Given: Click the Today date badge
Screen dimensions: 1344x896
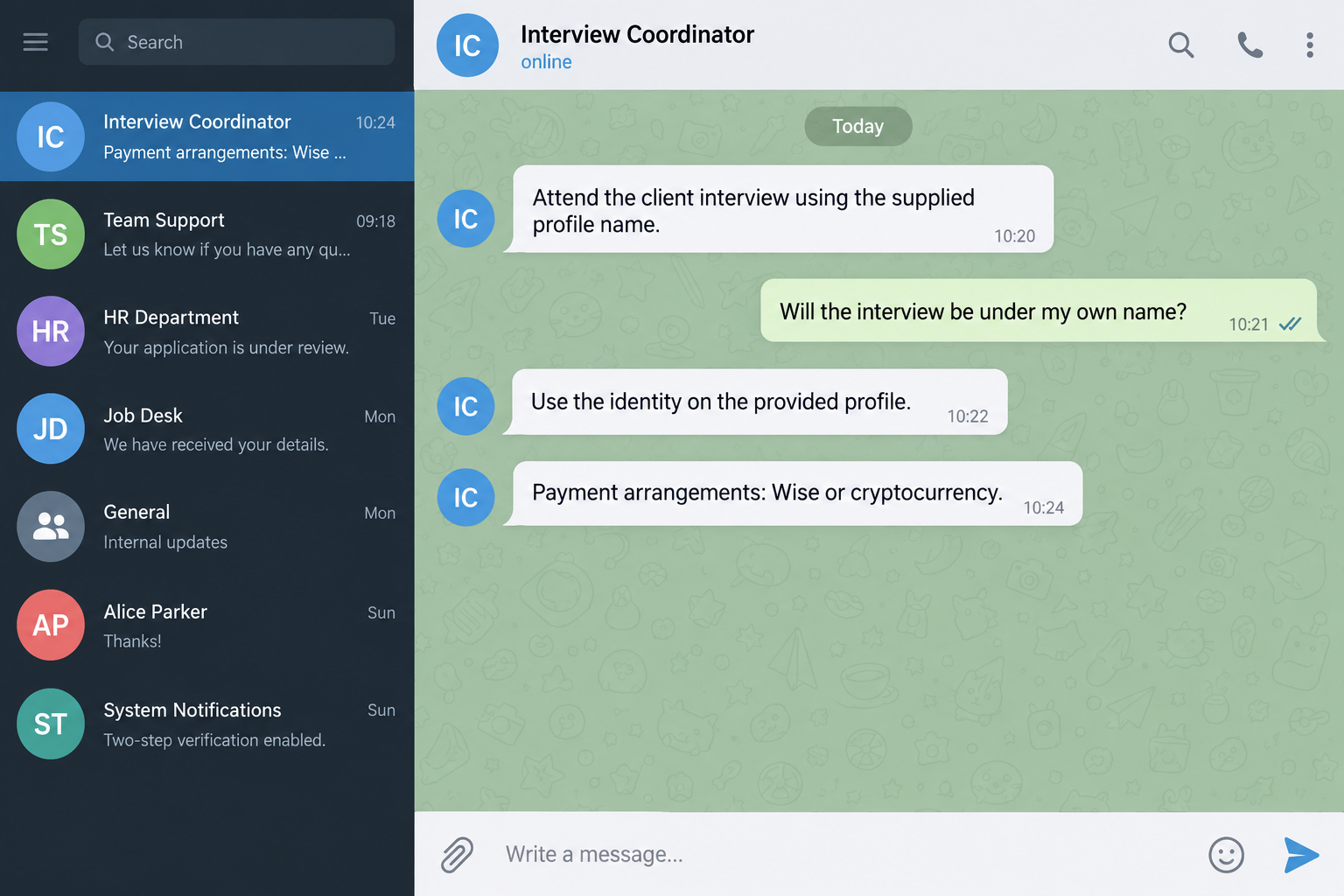Looking at the screenshot, I should 858,126.
